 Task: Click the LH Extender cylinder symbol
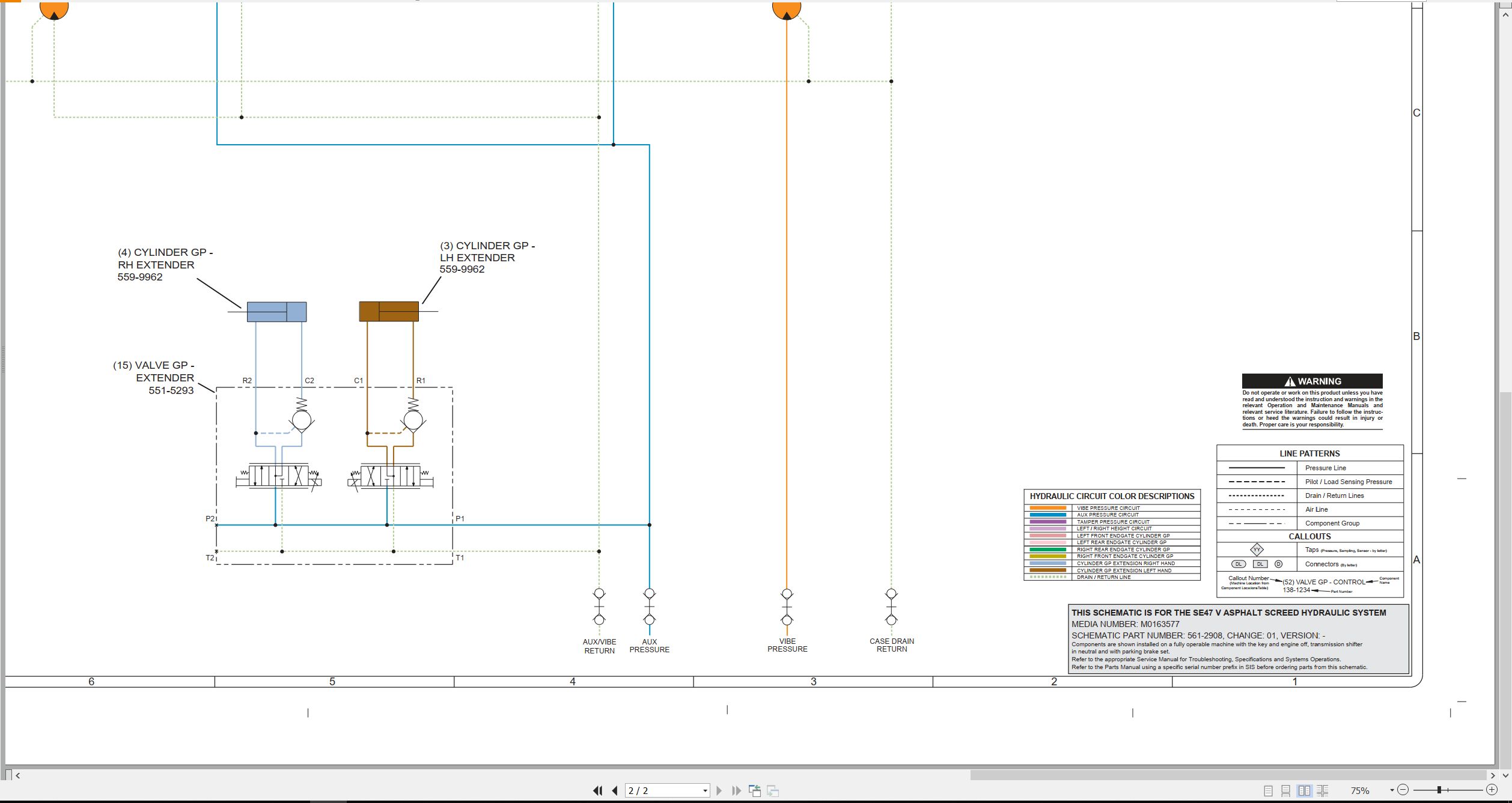[x=389, y=312]
